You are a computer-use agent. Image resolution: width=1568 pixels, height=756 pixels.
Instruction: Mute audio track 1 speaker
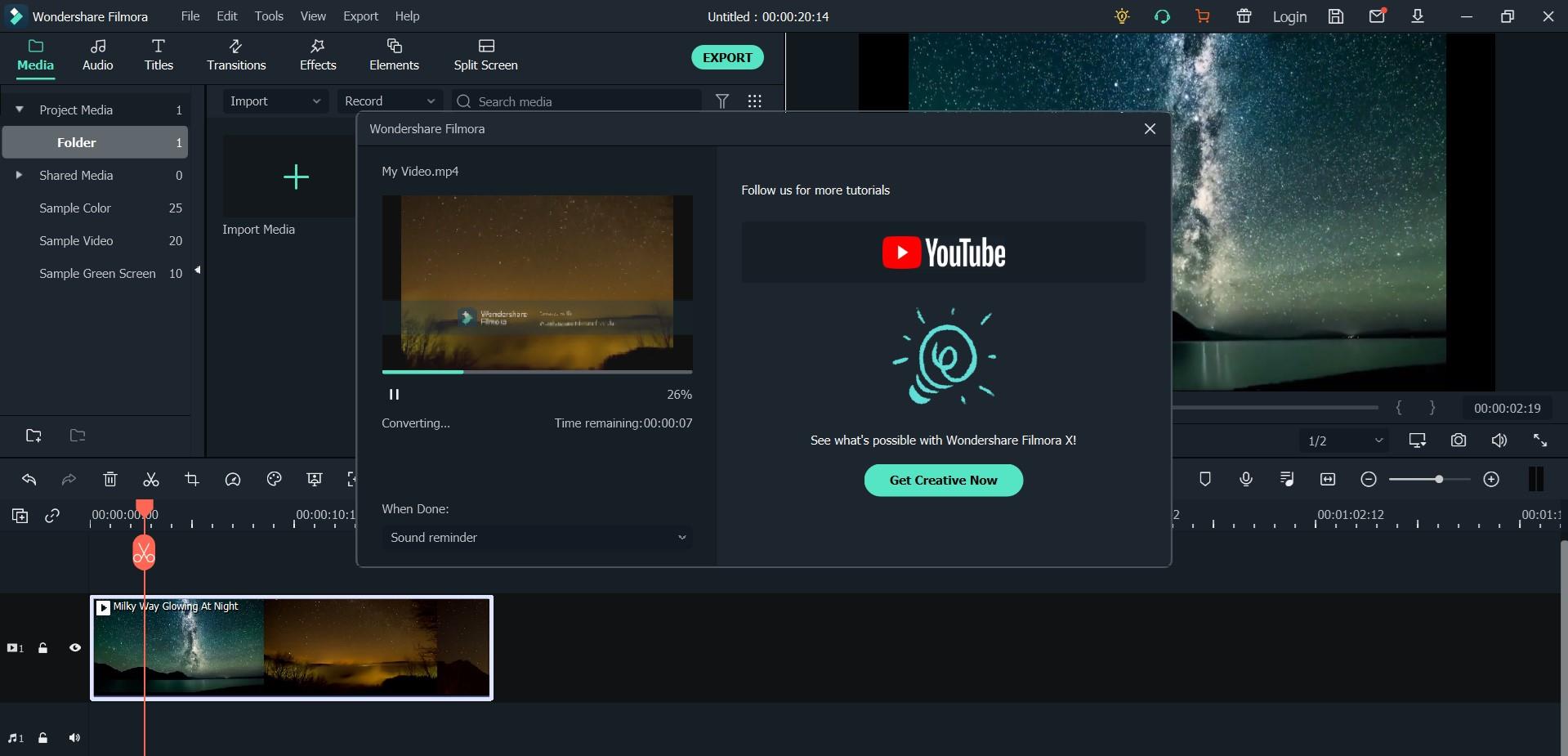(74, 738)
